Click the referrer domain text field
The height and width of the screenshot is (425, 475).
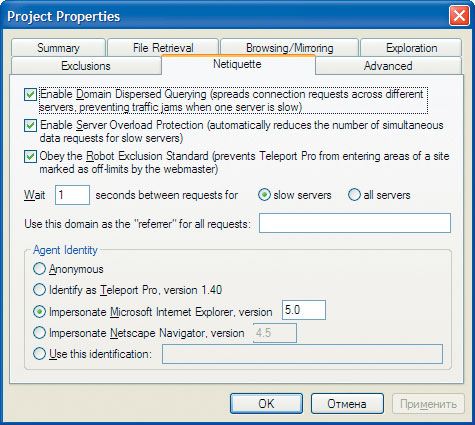[355, 223]
